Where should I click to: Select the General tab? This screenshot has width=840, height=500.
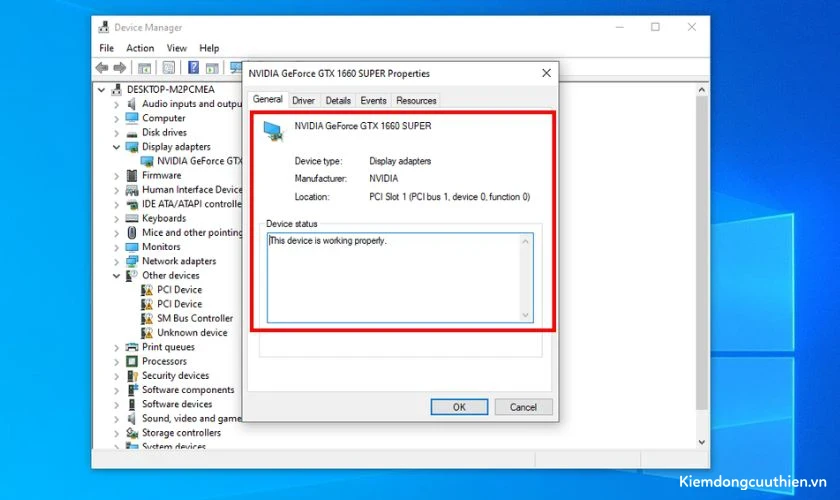(x=267, y=99)
